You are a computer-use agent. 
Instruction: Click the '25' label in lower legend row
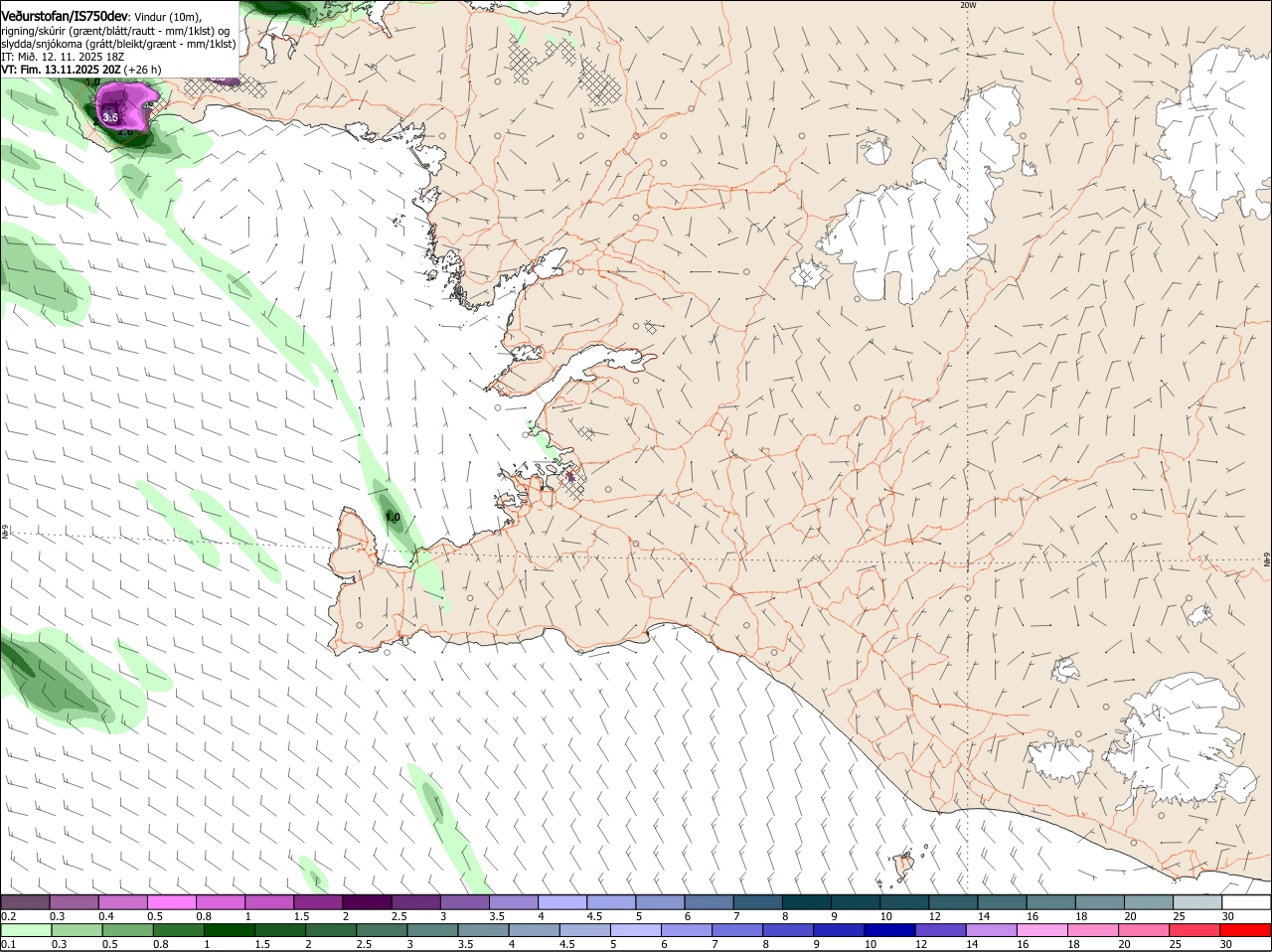click(1176, 944)
